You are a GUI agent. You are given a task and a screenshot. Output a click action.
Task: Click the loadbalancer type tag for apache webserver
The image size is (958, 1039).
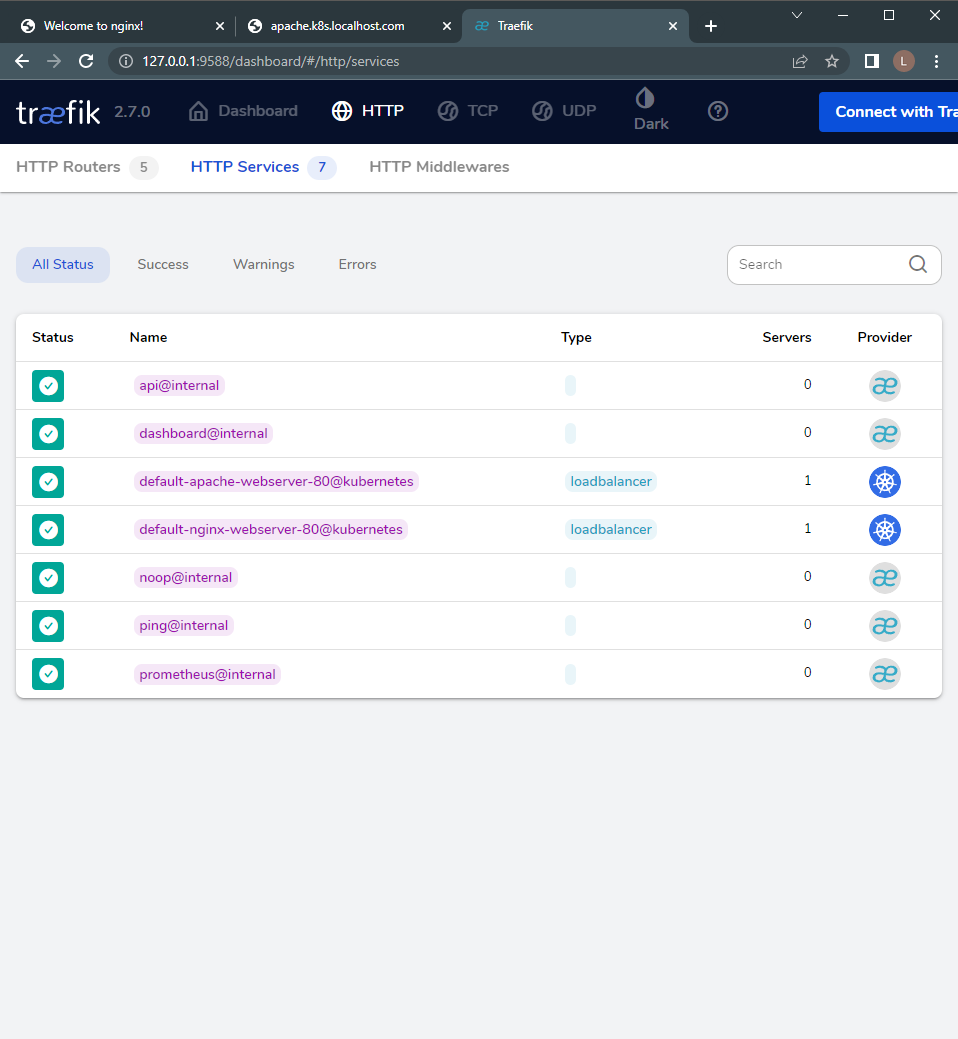point(611,482)
